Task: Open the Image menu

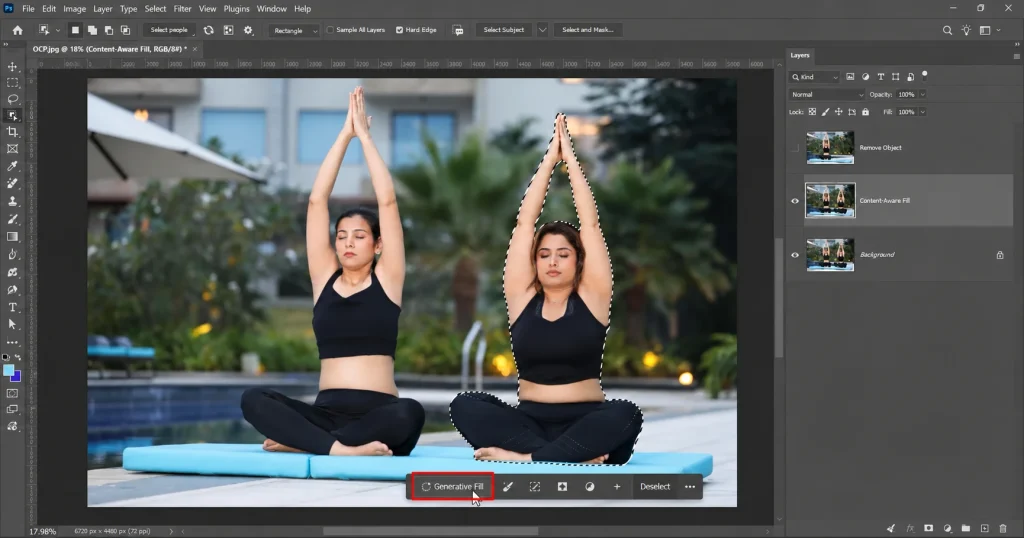Action: pos(74,8)
